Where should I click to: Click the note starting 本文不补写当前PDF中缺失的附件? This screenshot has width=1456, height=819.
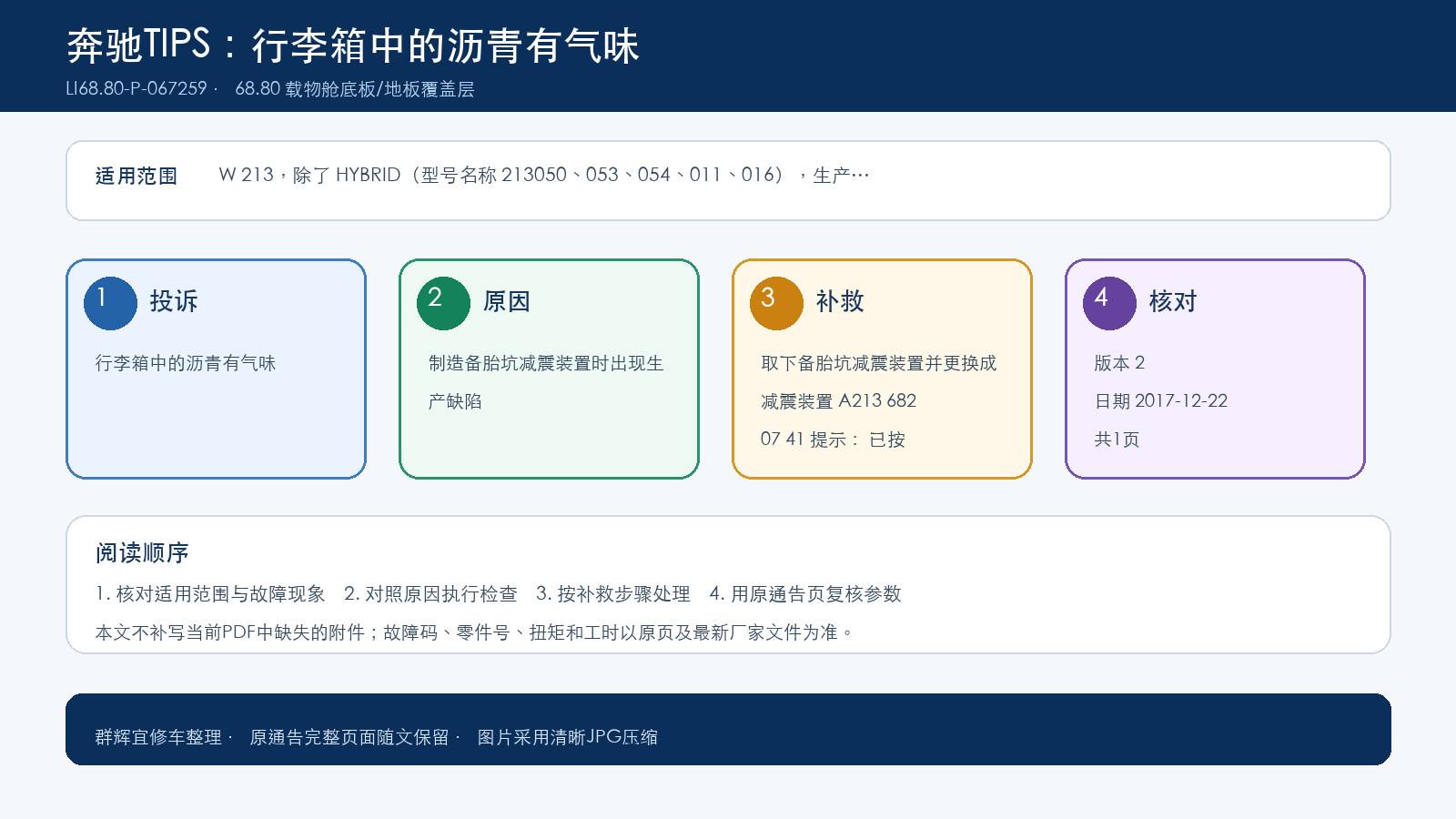click(x=475, y=632)
